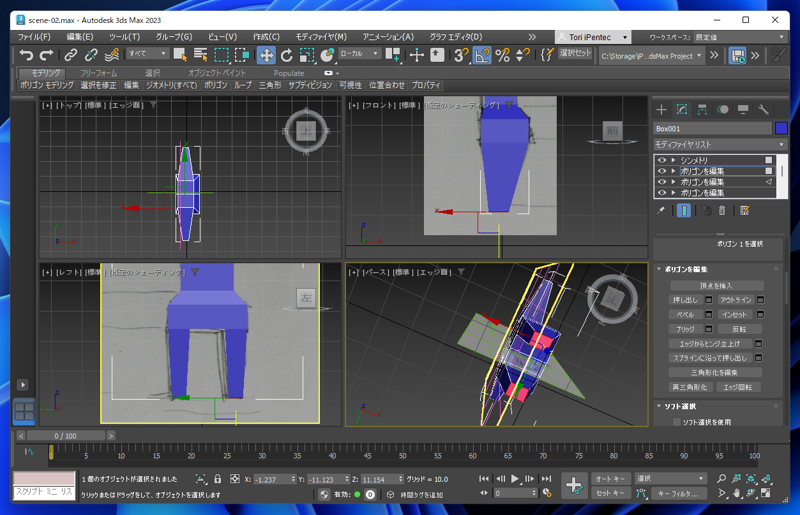The image size is (800, 515).
Task: Choose the Rectangular Selection Region tool
Action: coord(221,55)
